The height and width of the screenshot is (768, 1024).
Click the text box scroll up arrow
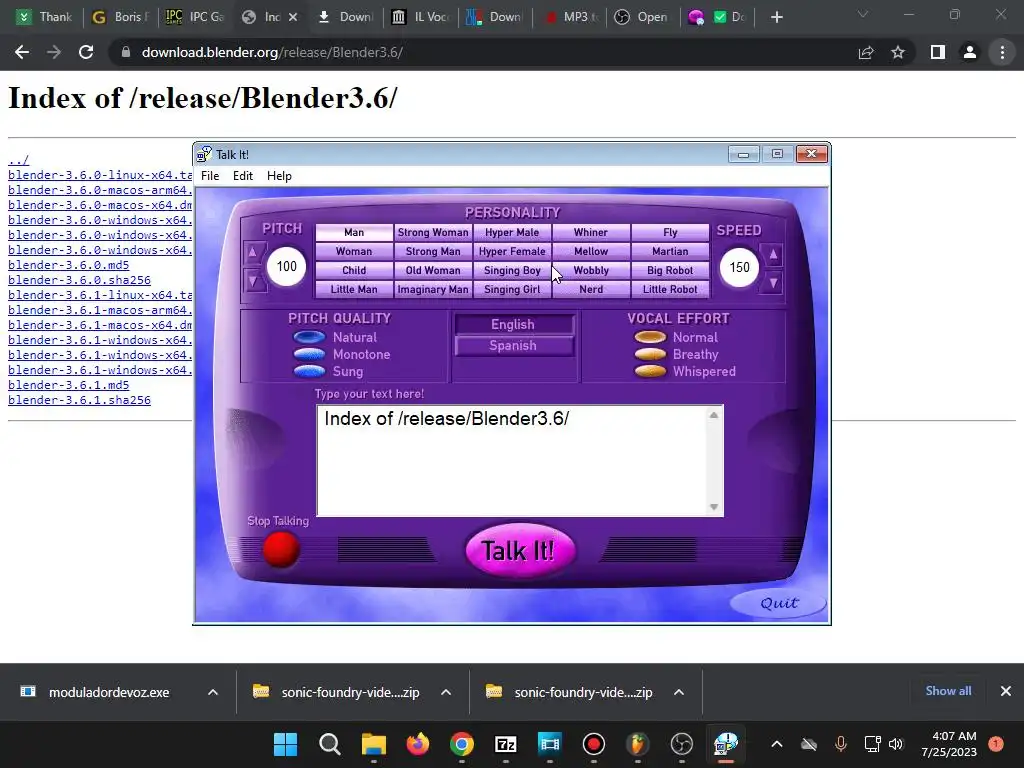click(x=714, y=415)
